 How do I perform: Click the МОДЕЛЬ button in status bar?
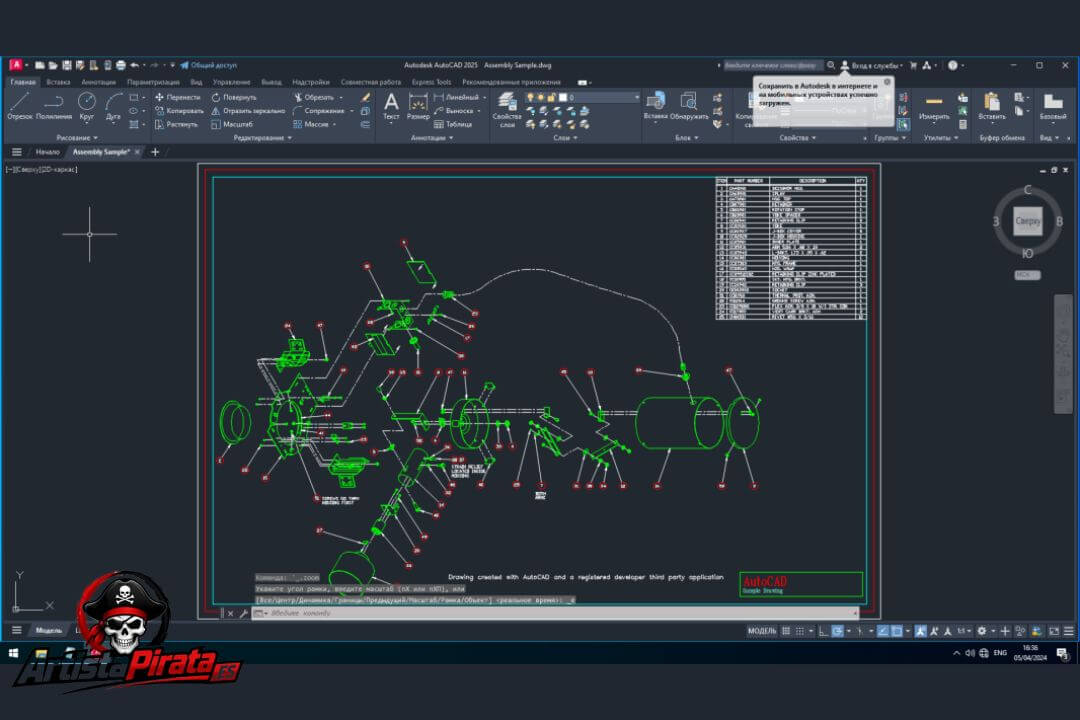762,630
